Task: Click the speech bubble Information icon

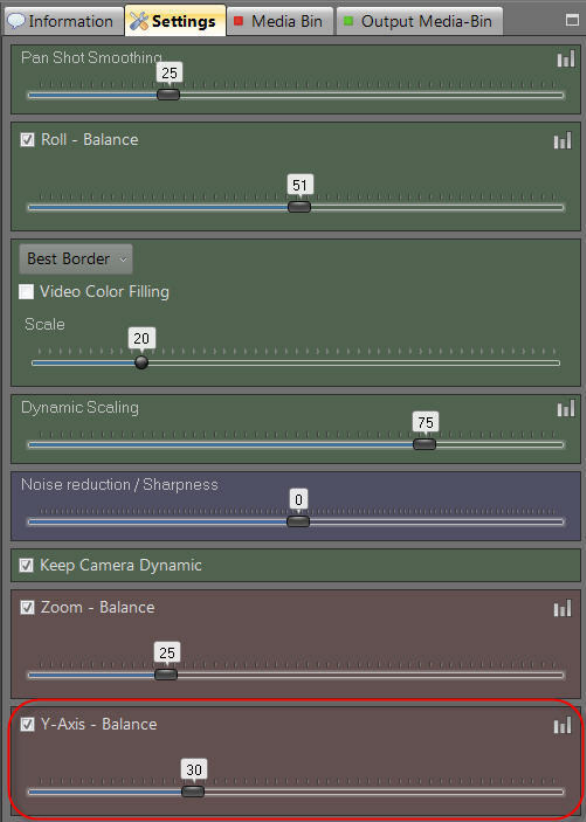Action: point(16,21)
